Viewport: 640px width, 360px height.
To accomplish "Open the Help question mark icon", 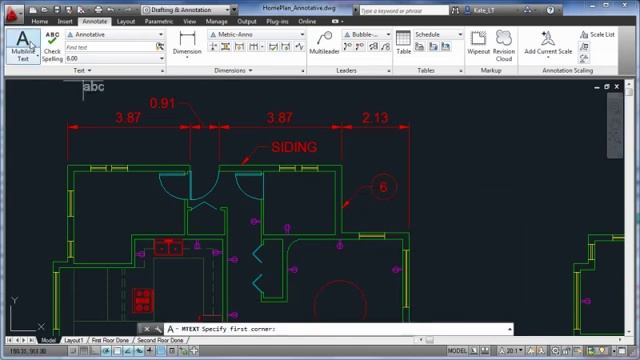I will [x=550, y=10].
